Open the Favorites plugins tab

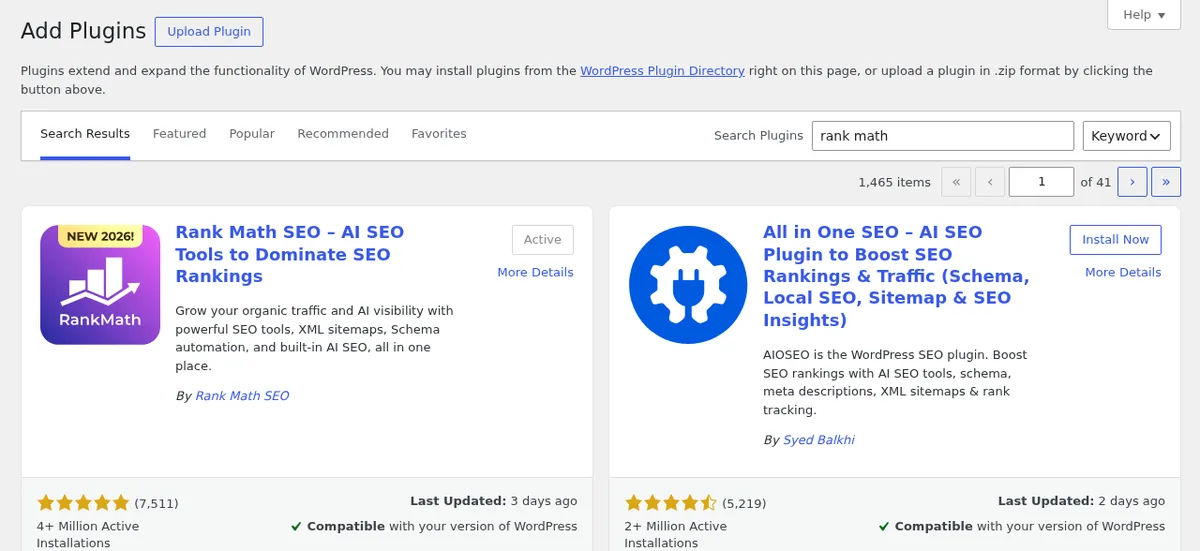click(x=439, y=134)
